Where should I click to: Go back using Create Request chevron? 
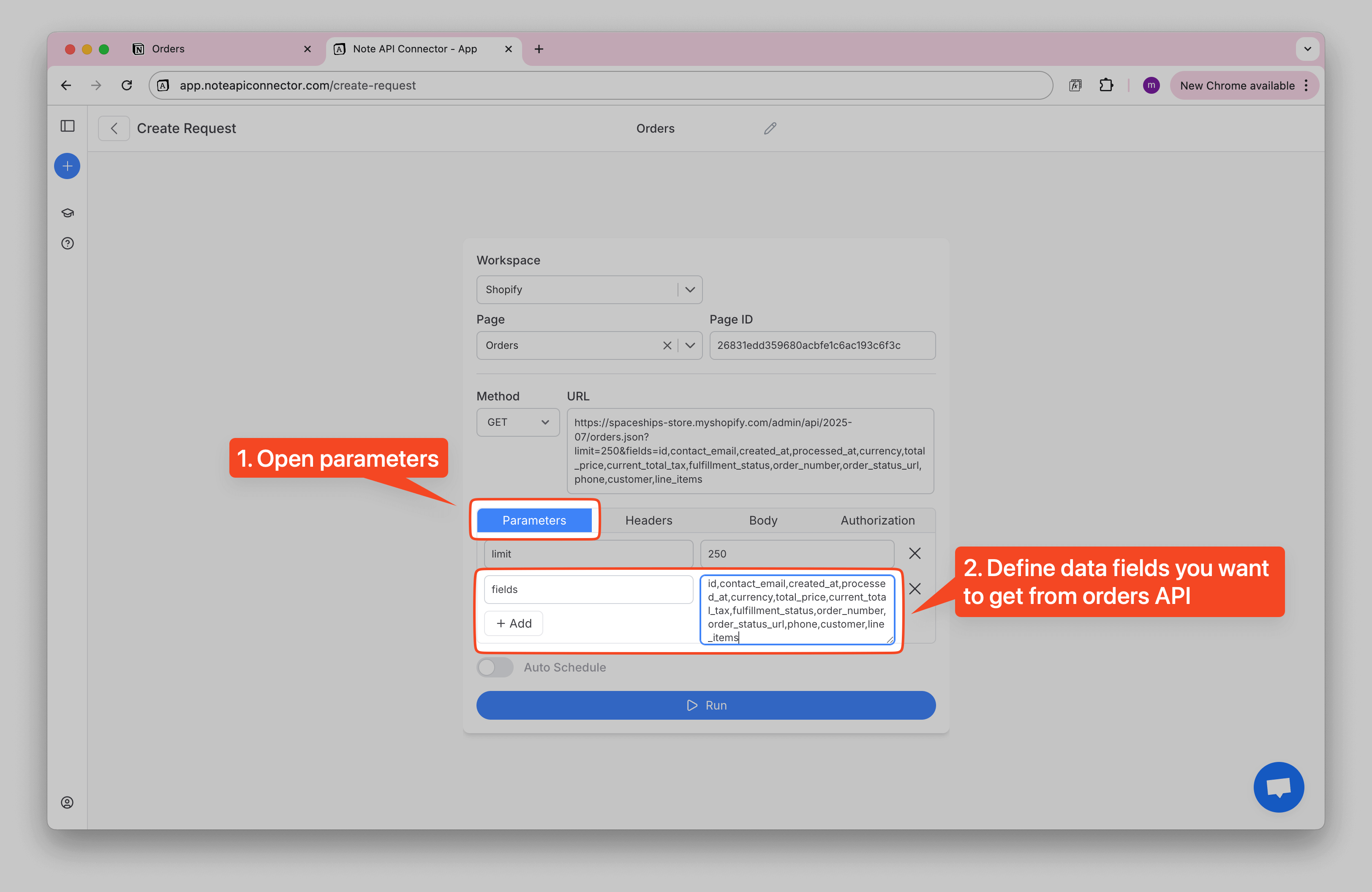pyautogui.click(x=114, y=128)
